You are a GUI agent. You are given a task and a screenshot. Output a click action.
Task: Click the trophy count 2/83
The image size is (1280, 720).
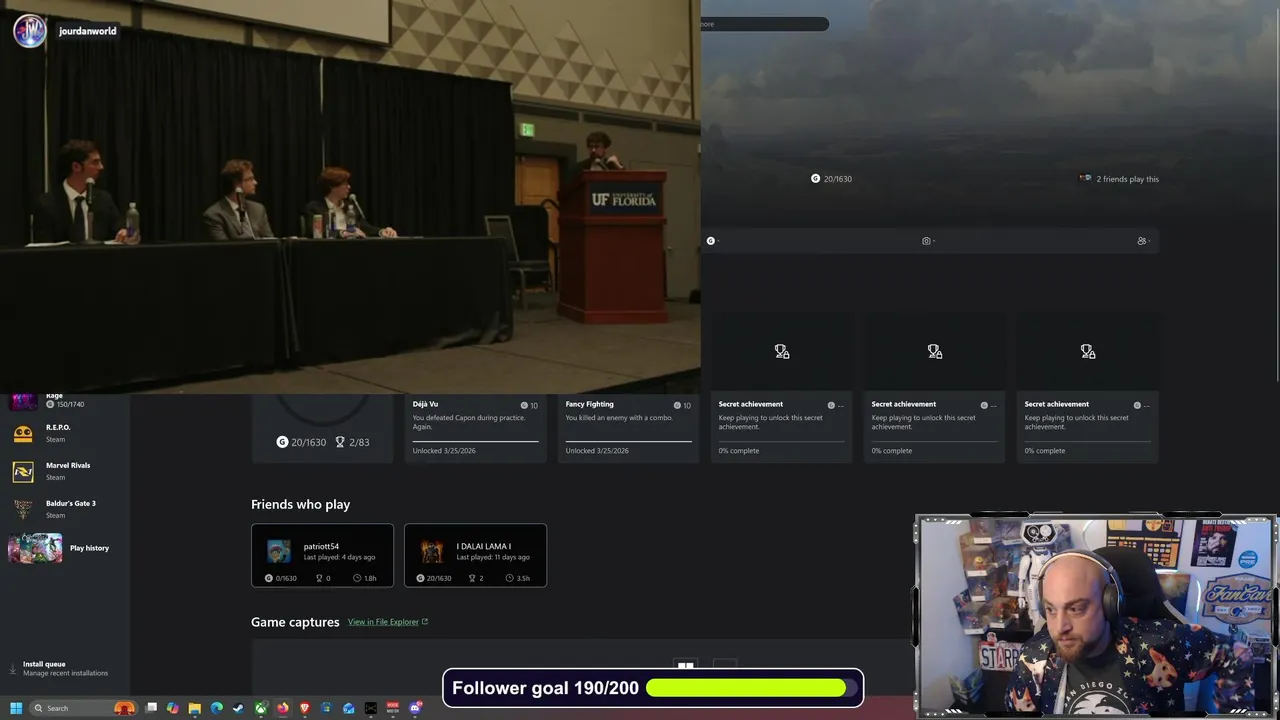[x=352, y=442]
